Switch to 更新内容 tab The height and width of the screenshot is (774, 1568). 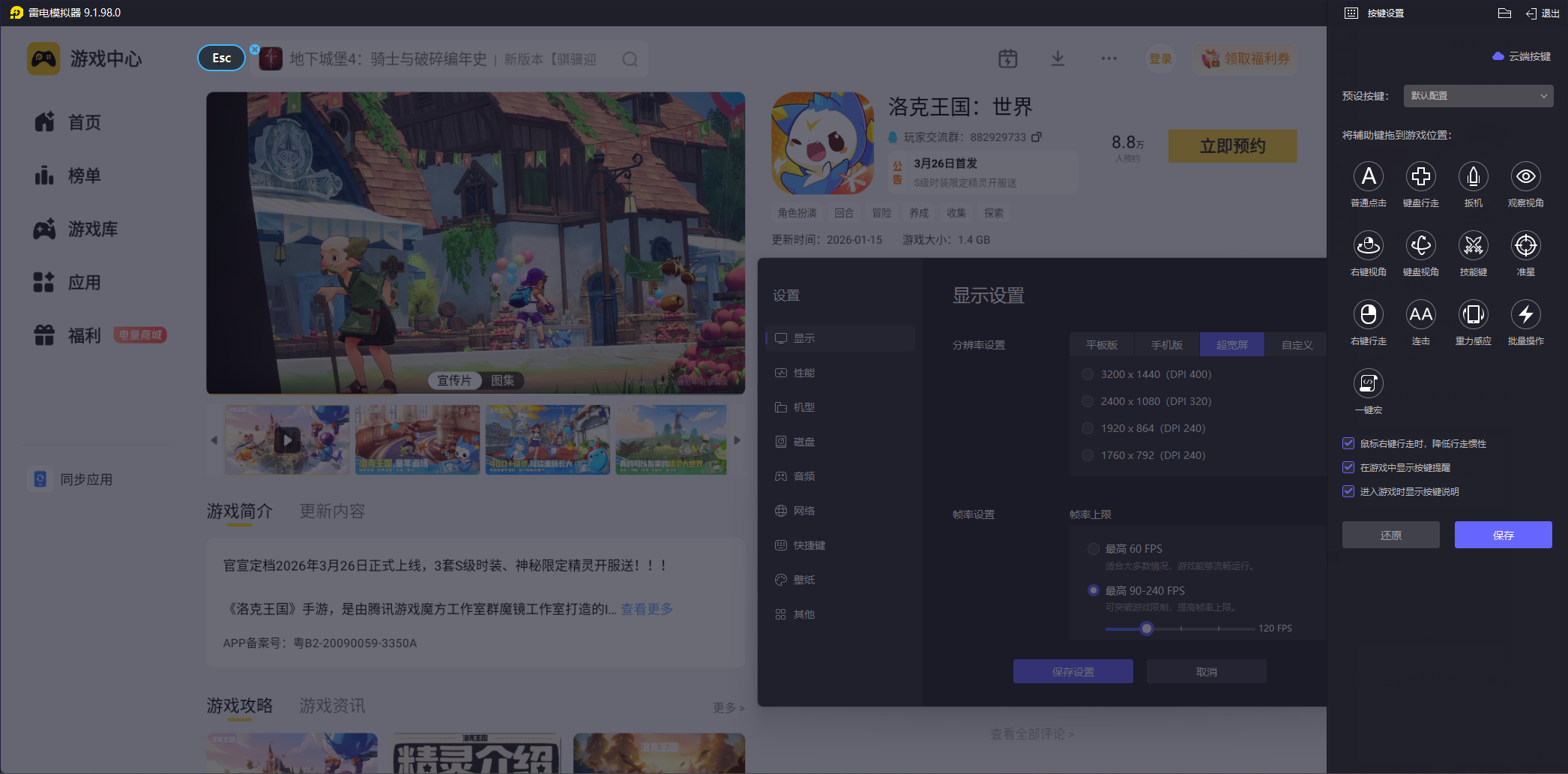pyautogui.click(x=332, y=511)
